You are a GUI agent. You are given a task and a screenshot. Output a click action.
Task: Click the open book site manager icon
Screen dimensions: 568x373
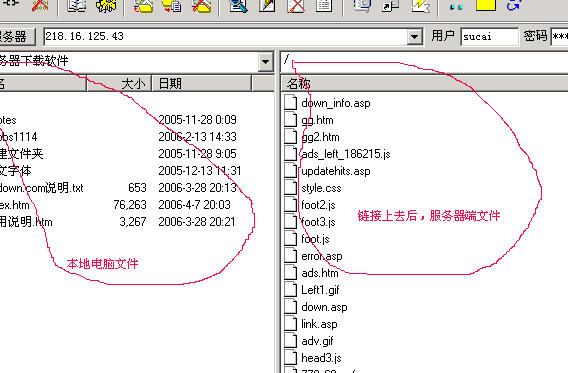77,5
